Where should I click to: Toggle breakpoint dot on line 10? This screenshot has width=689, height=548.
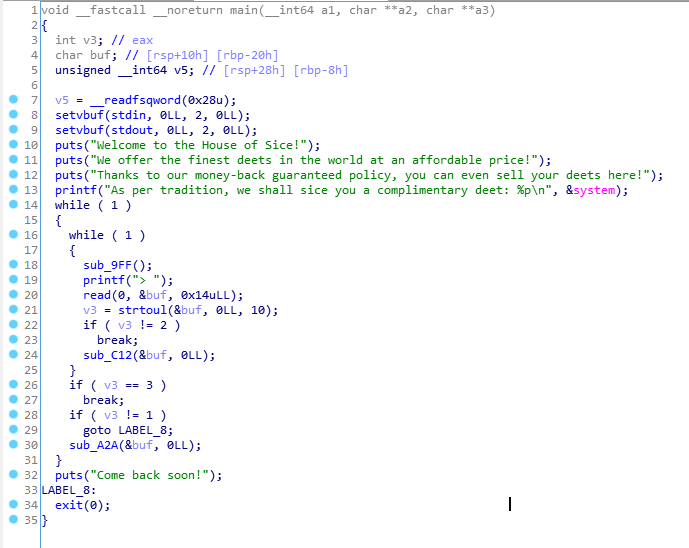14,144
